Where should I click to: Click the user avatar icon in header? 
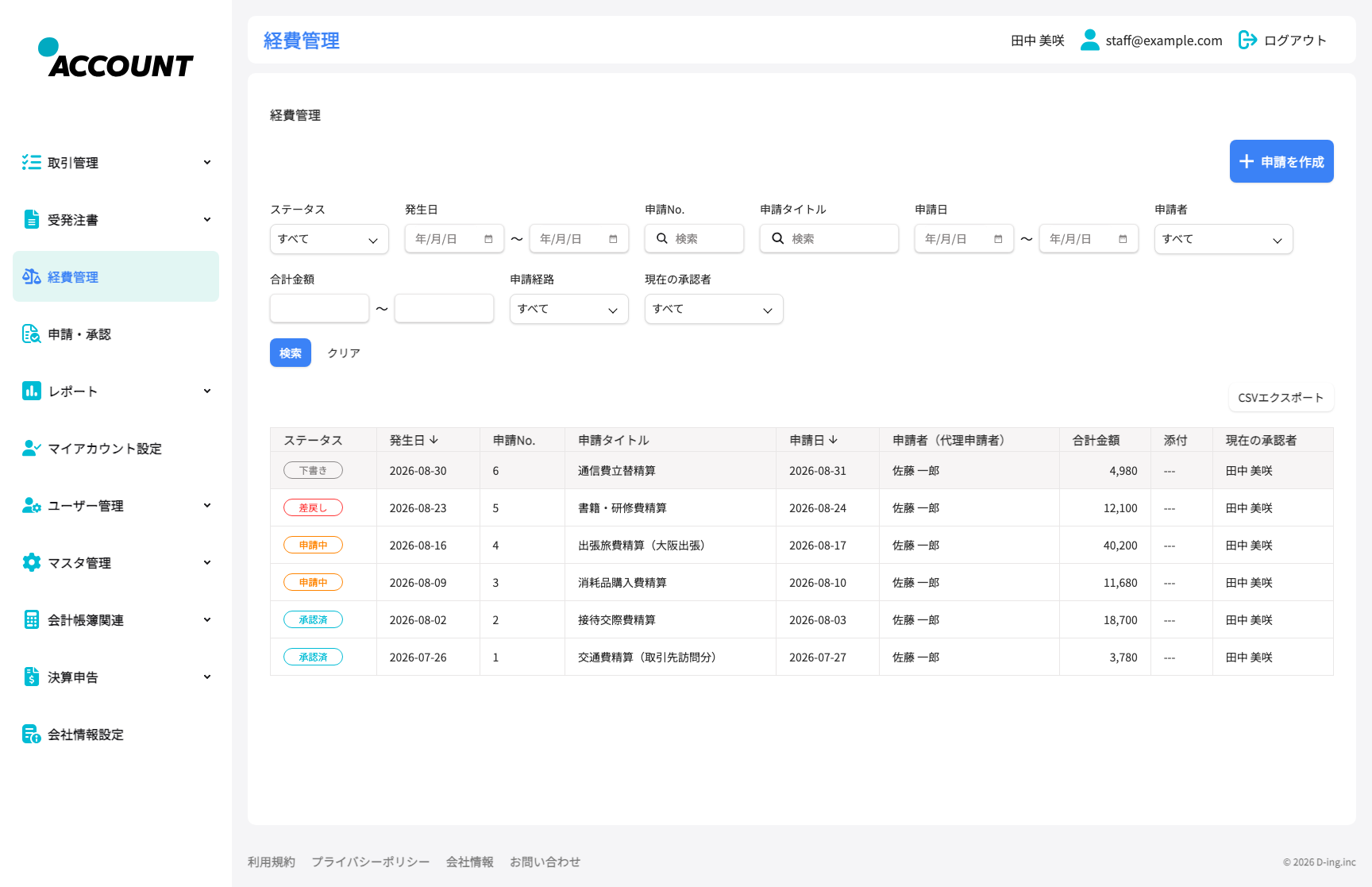1090,40
